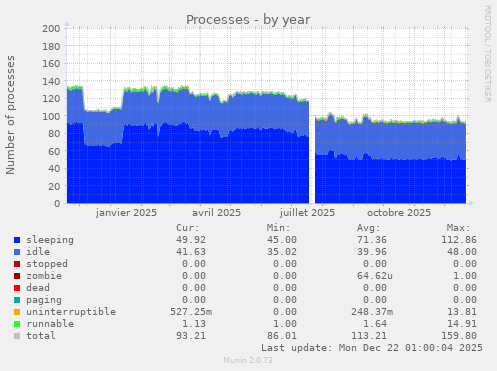Click the 'paging' legend label
The width and height of the screenshot is (497, 371).
coord(44,300)
